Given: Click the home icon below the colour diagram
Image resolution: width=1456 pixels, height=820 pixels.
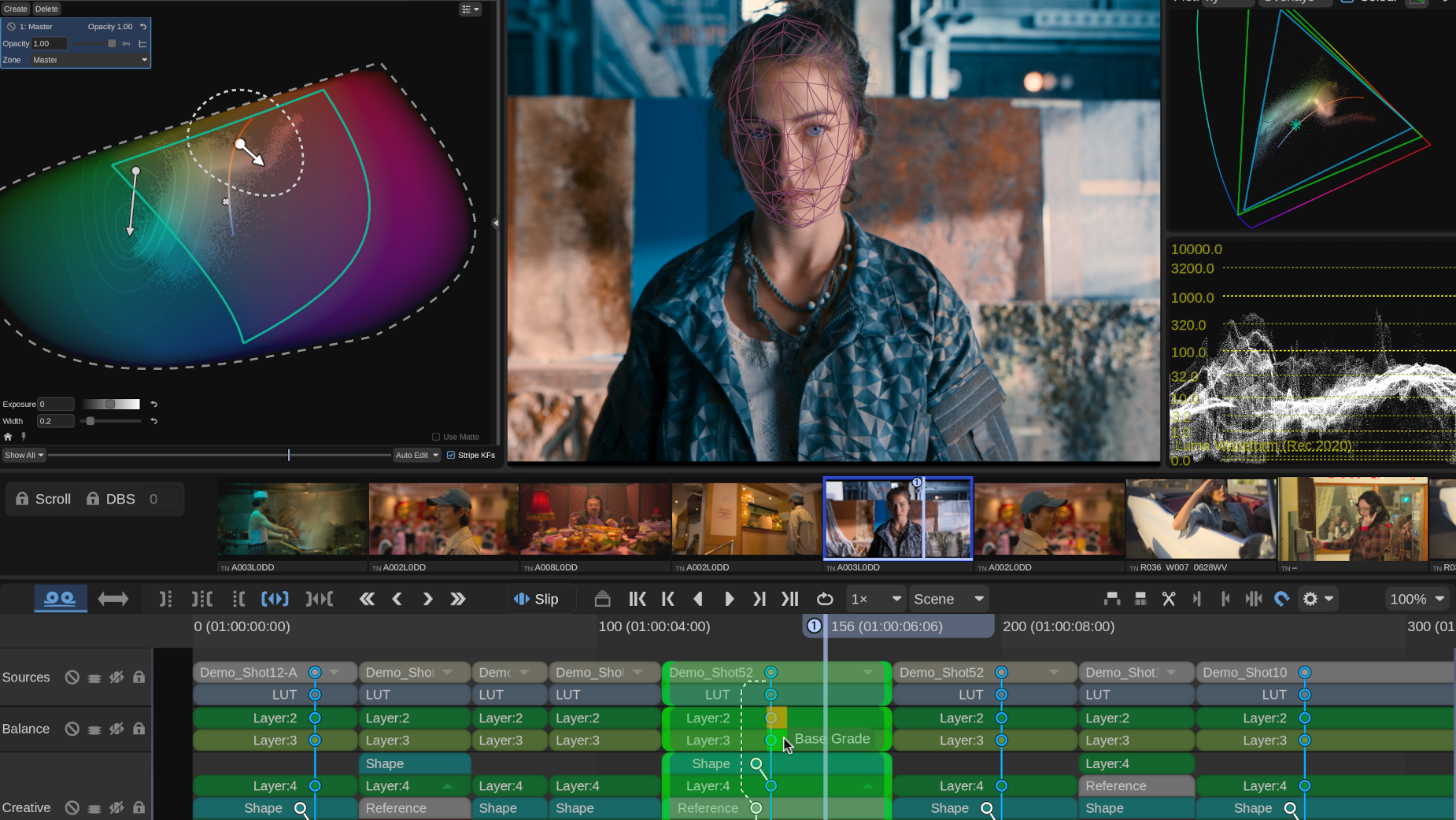Looking at the screenshot, I should pos(7,436).
